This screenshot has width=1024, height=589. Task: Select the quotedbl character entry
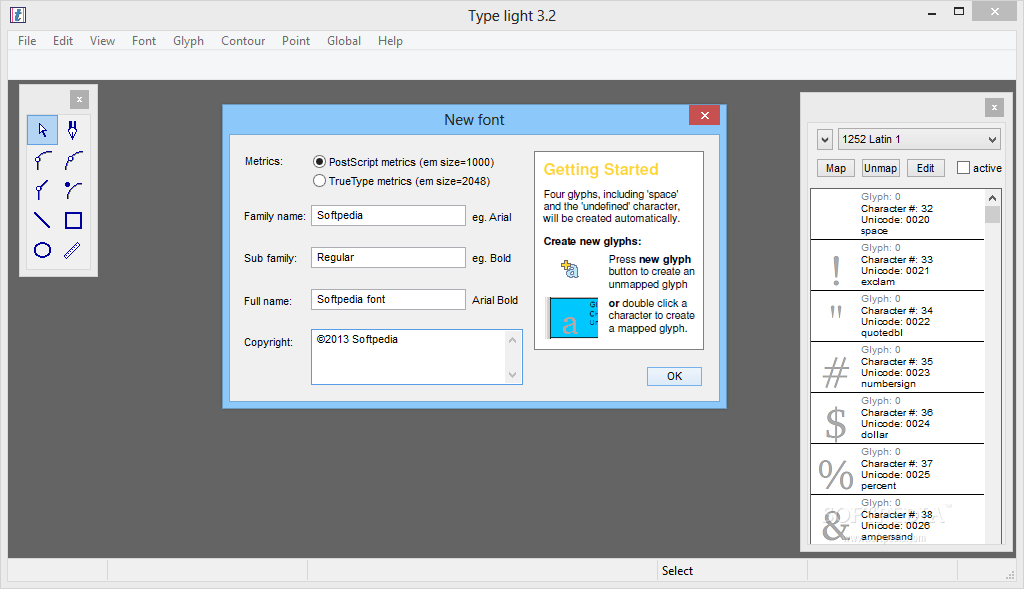(897, 316)
